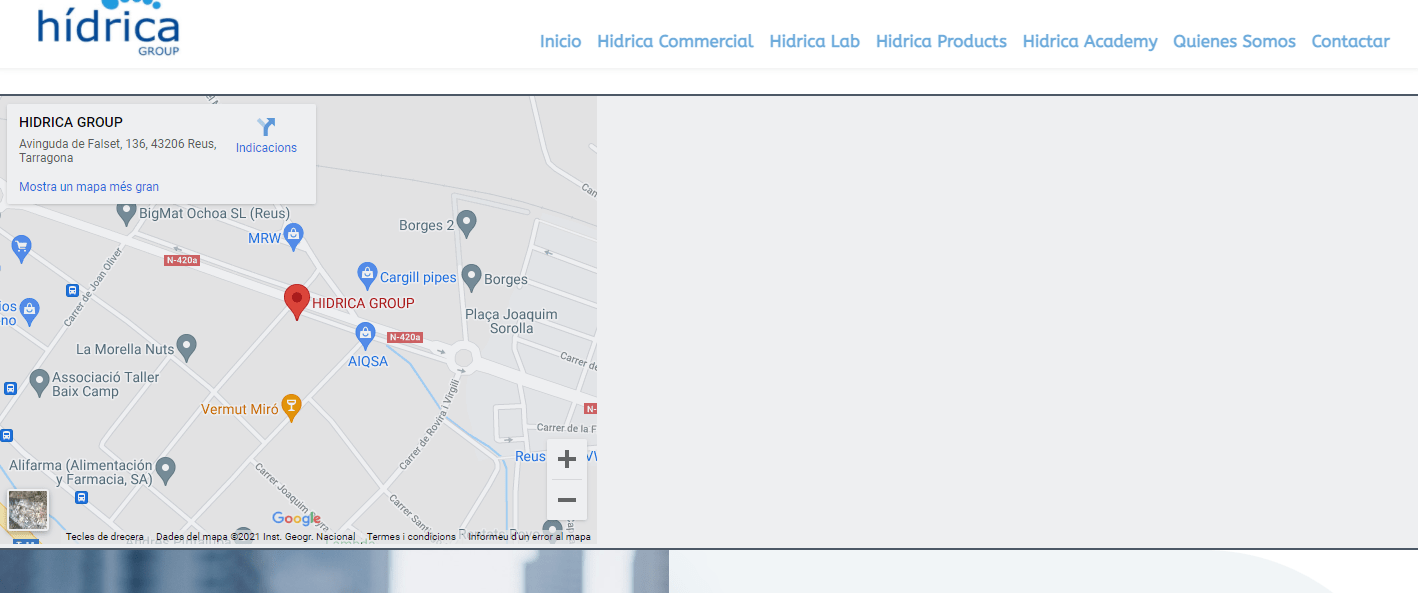Image resolution: width=1418 pixels, height=593 pixels.
Task: Click the Google logo on the map
Action: pos(297,518)
